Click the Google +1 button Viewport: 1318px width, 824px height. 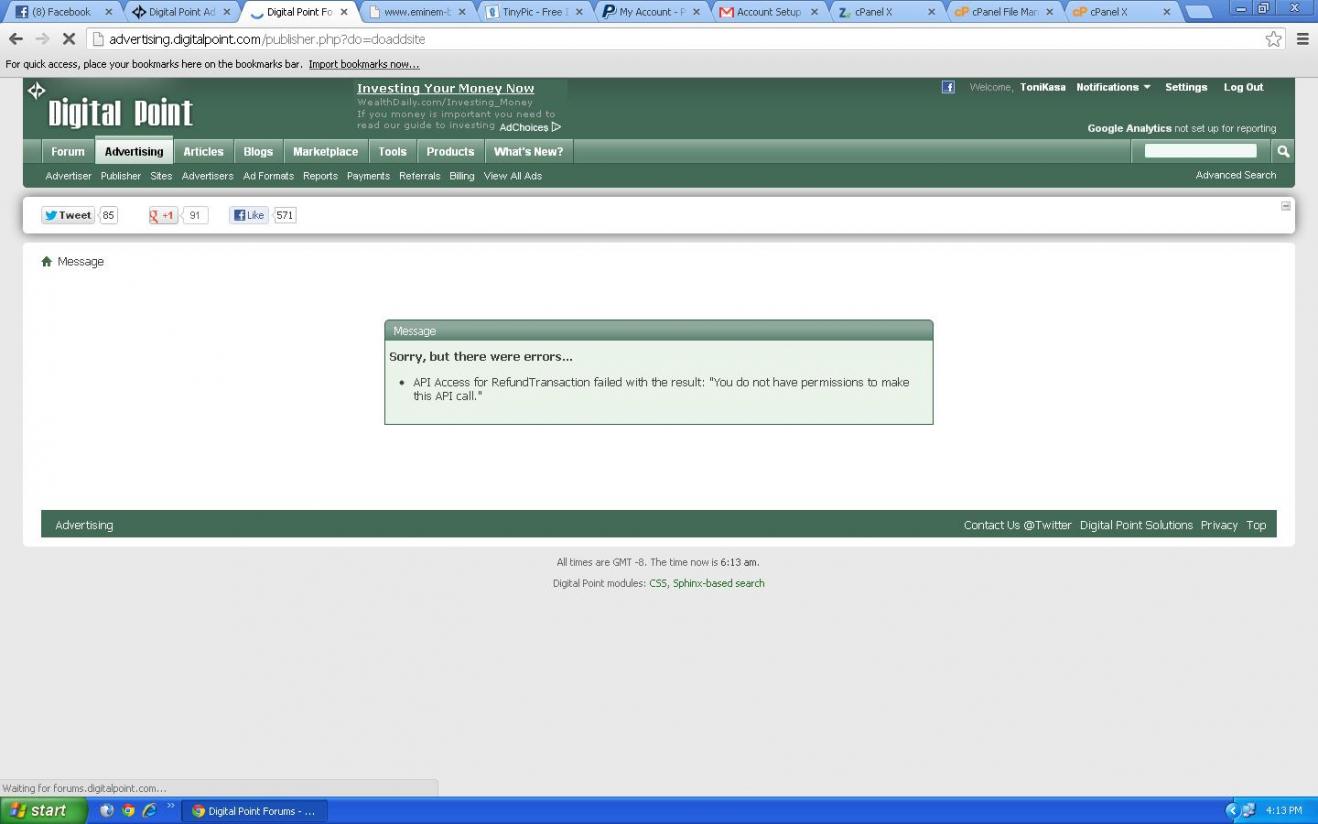(163, 215)
